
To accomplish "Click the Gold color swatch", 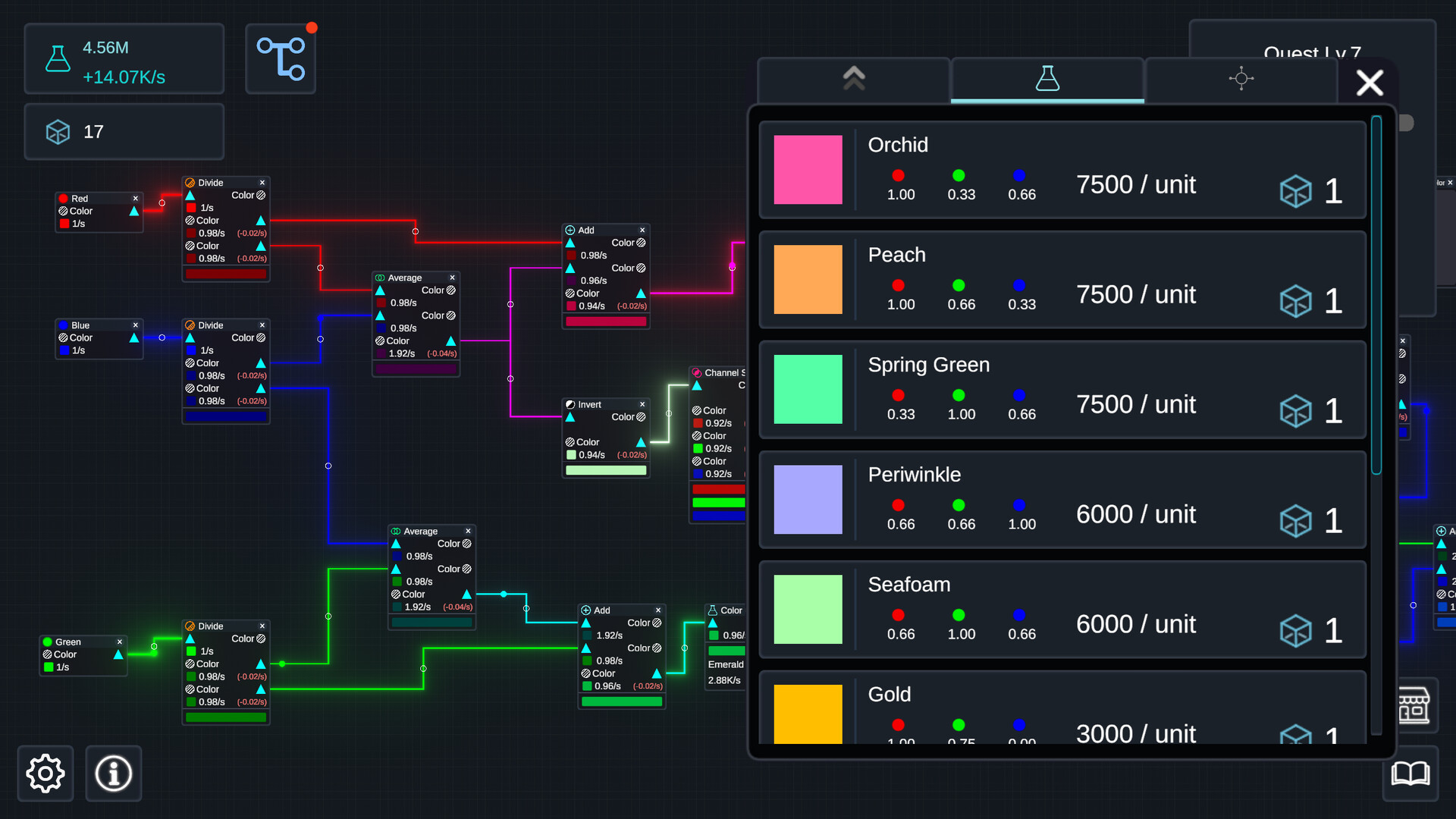I will coord(808,714).
